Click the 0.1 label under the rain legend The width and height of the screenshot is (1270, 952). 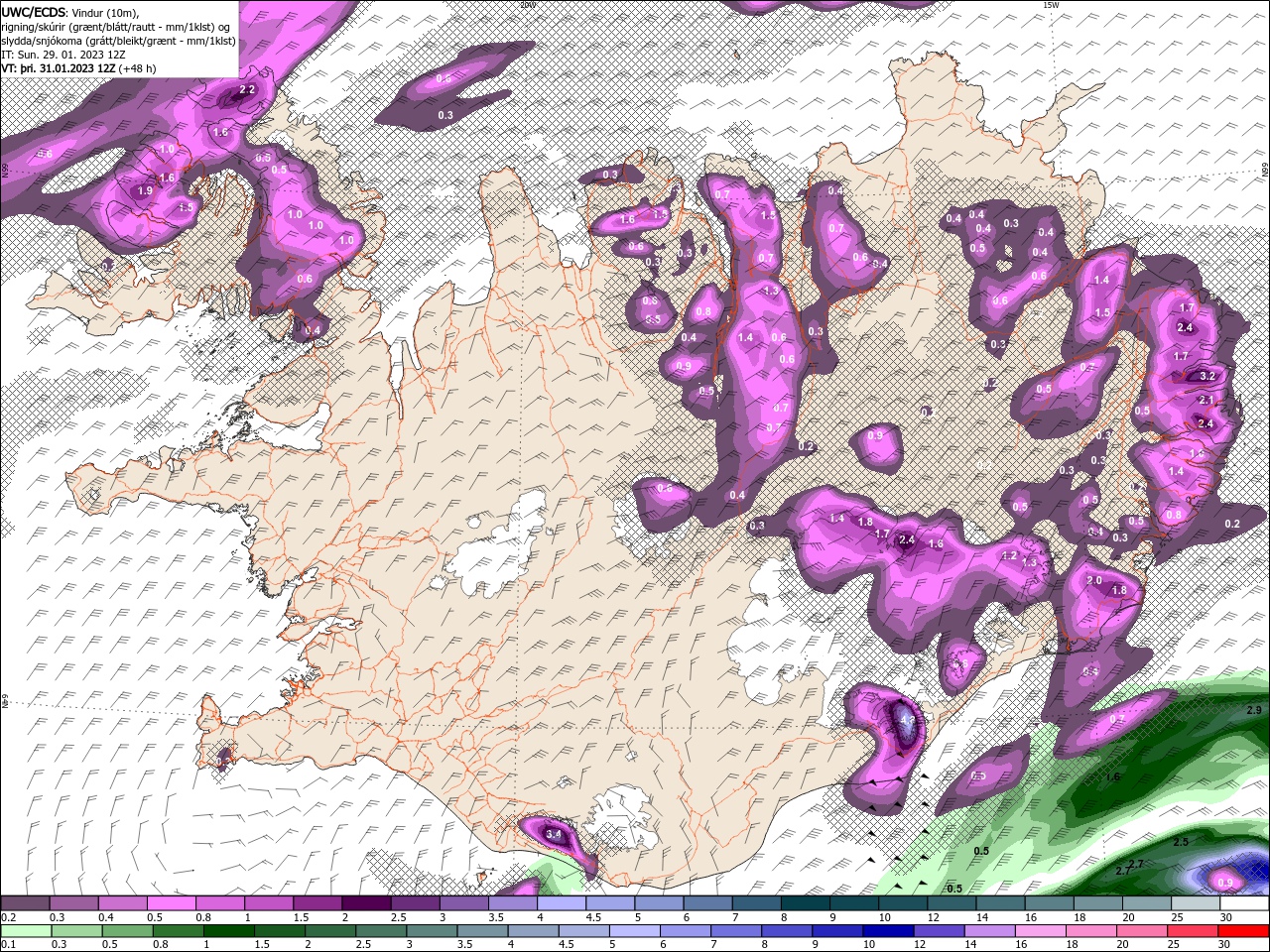point(8,943)
